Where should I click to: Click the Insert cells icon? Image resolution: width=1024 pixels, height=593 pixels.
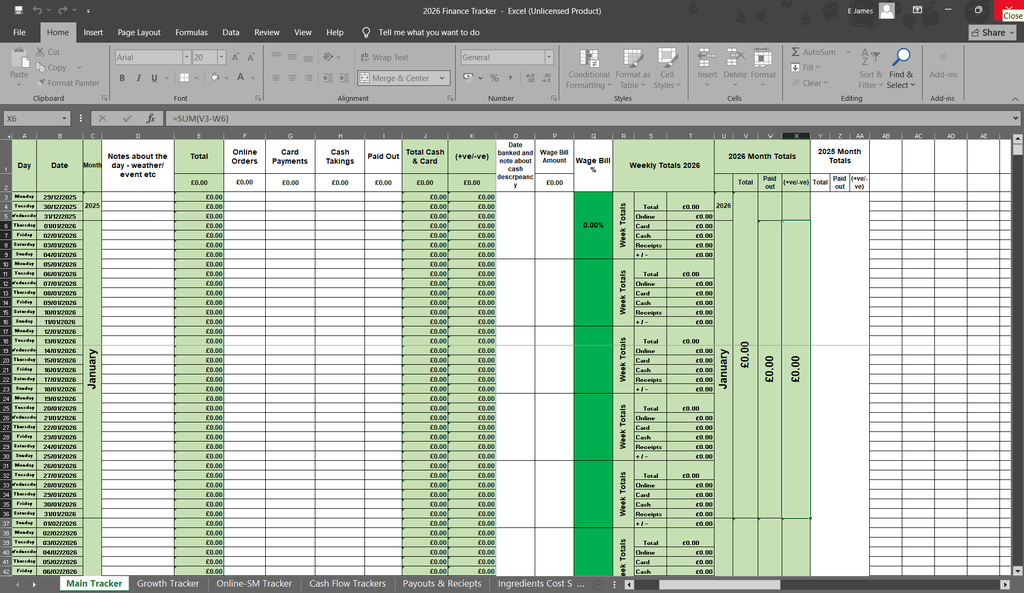(707, 66)
